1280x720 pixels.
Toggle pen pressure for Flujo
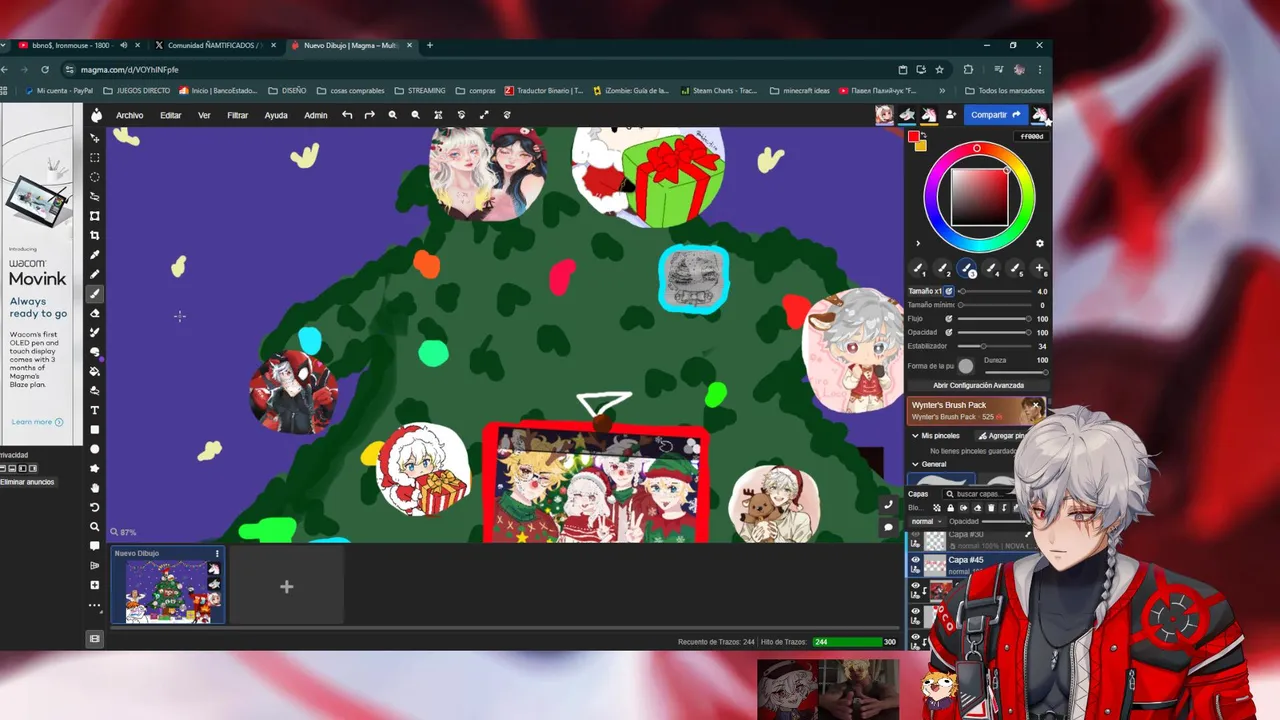(949, 319)
